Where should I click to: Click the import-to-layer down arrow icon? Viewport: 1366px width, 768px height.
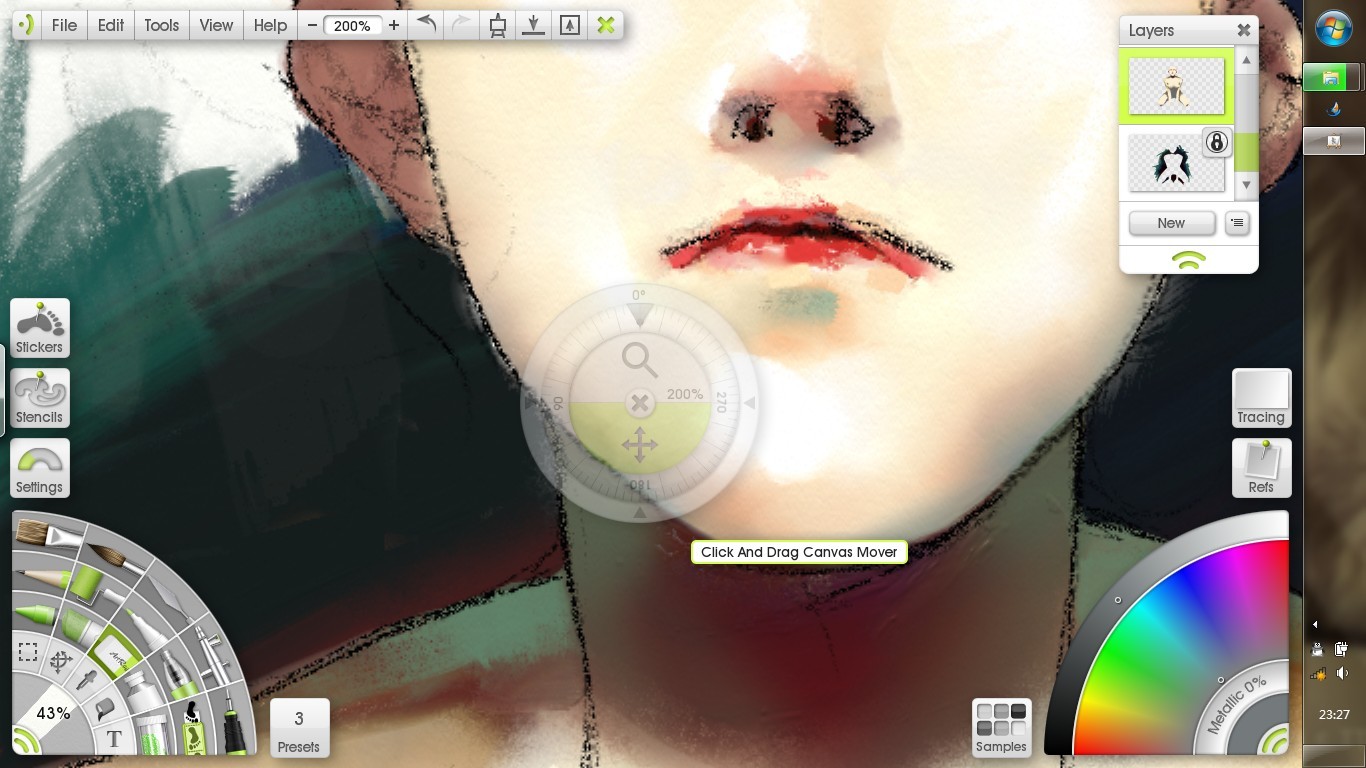coord(533,25)
